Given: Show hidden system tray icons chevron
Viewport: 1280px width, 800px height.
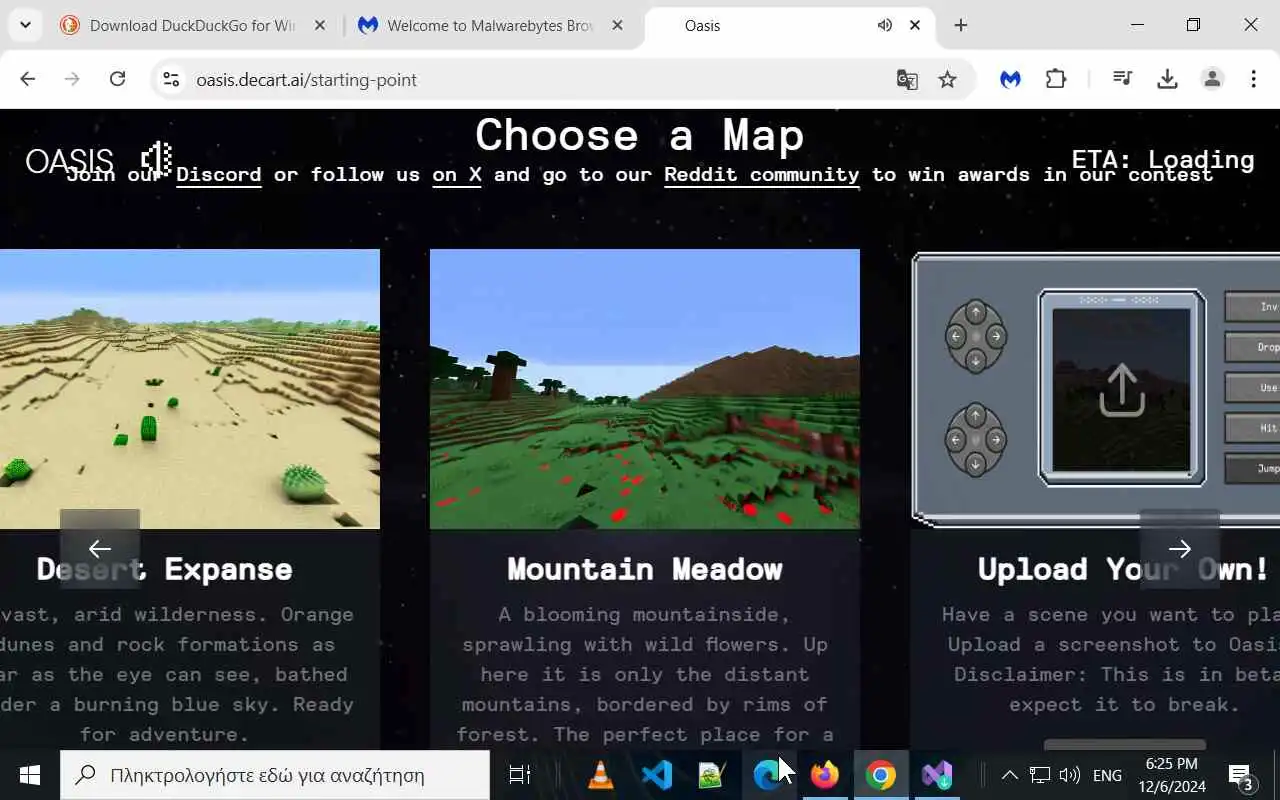Looking at the screenshot, I should pos(1010,775).
